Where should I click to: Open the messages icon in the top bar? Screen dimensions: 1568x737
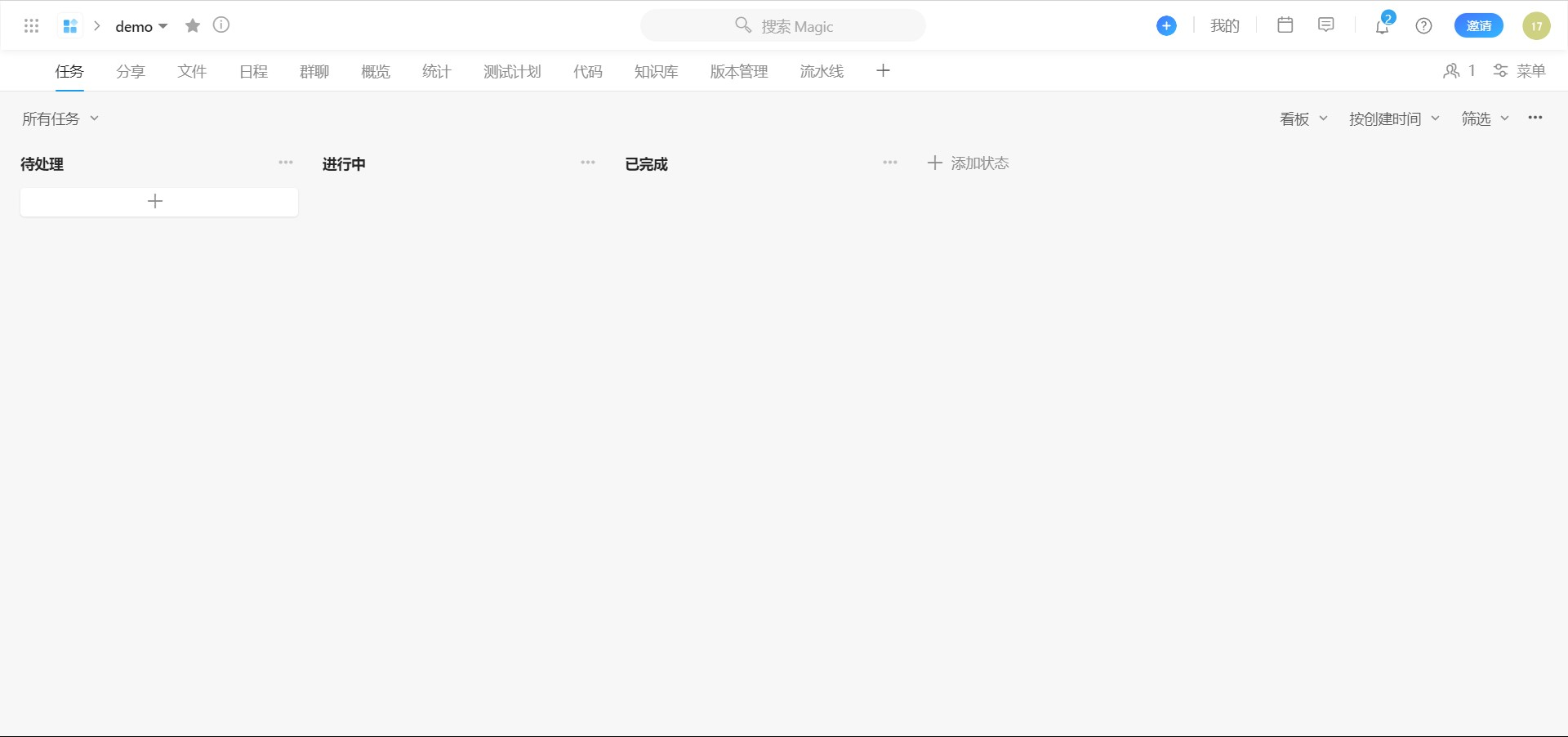[1325, 25]
